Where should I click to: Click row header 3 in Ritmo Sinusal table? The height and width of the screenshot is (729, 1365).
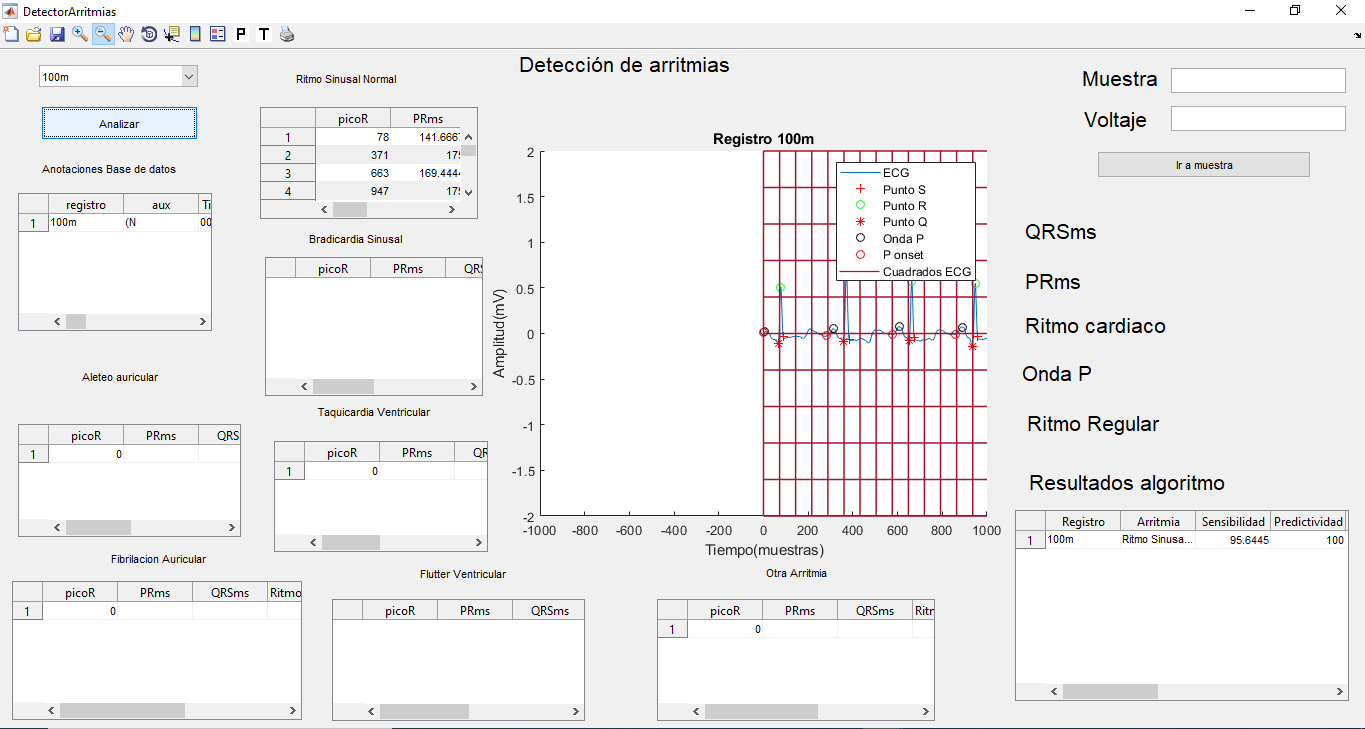tap(288, 173)
